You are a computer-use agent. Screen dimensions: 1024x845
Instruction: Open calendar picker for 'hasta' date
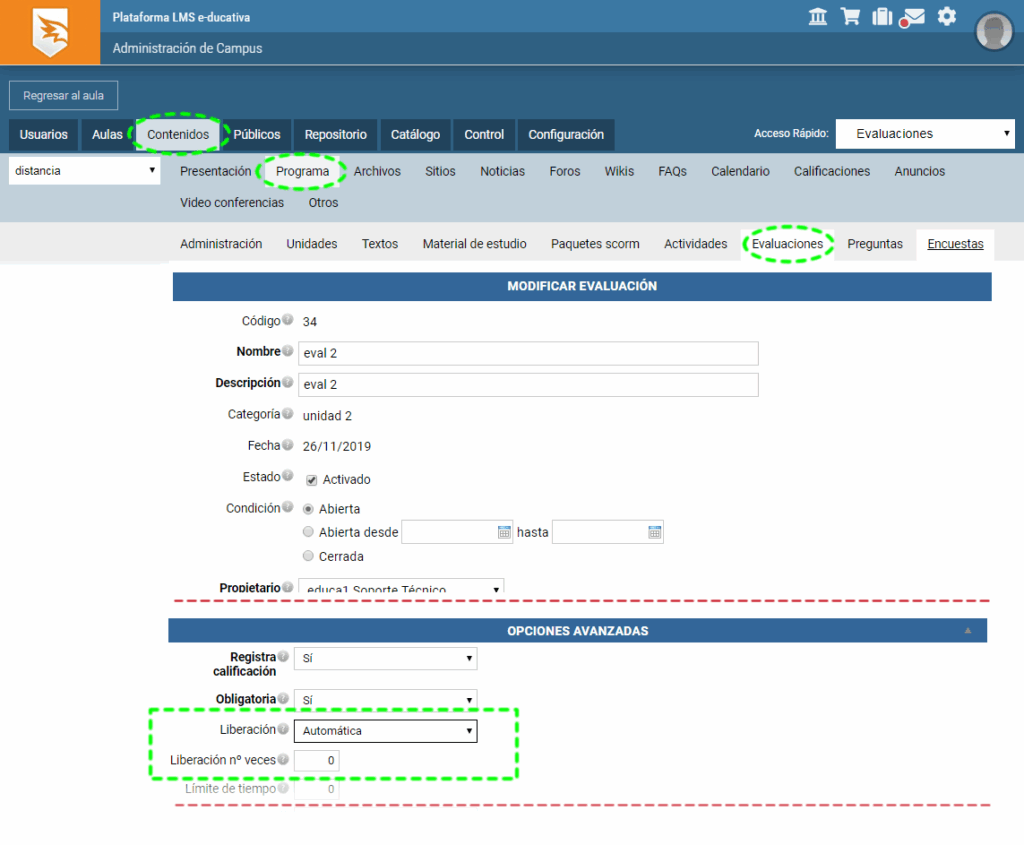654,532
